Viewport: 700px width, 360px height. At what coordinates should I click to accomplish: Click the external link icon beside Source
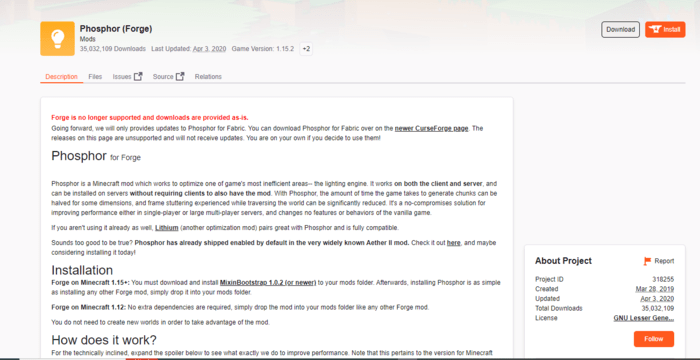tap(180, 76)
